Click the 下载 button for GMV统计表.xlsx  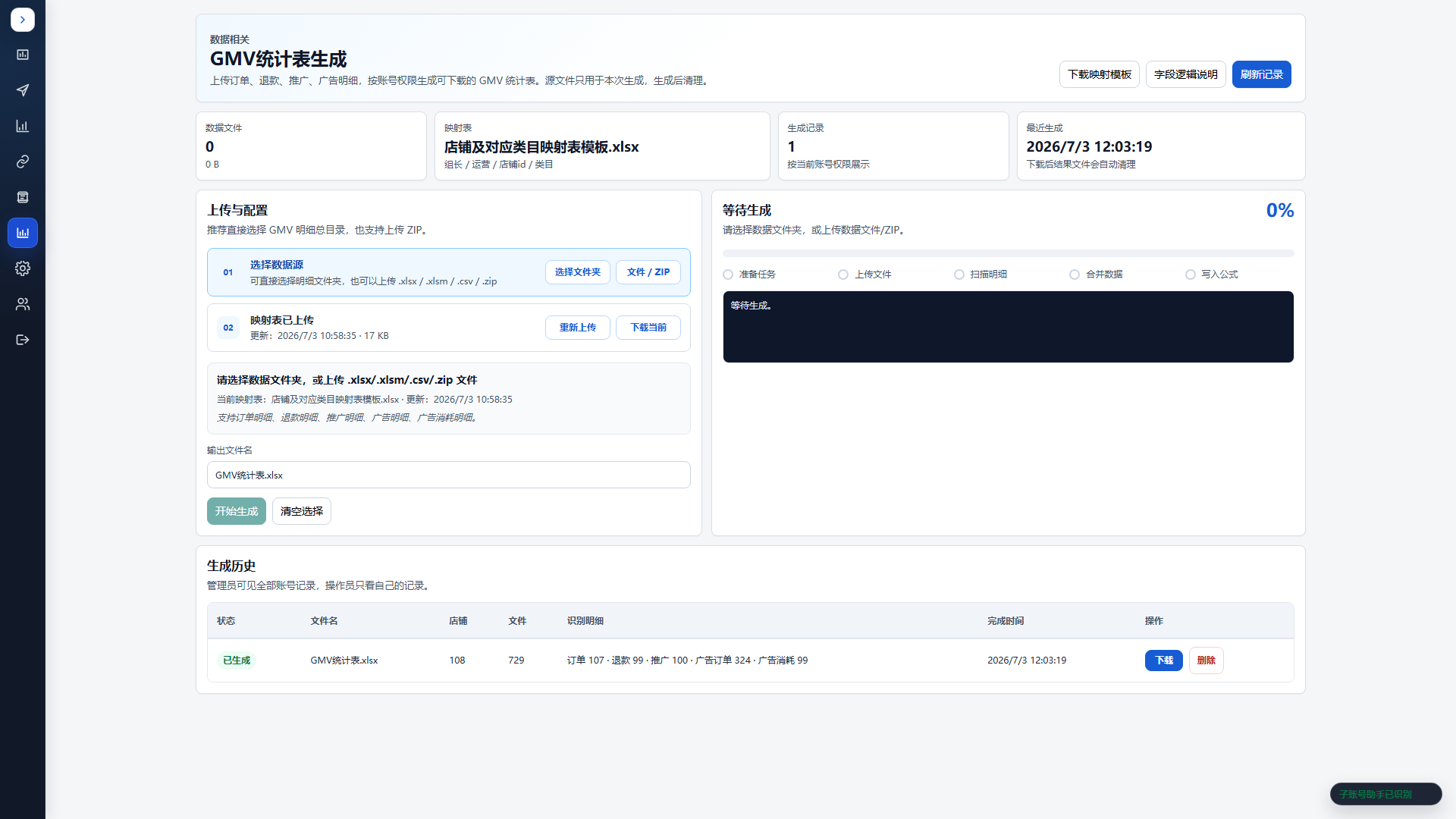click(x=1163, y=661)
